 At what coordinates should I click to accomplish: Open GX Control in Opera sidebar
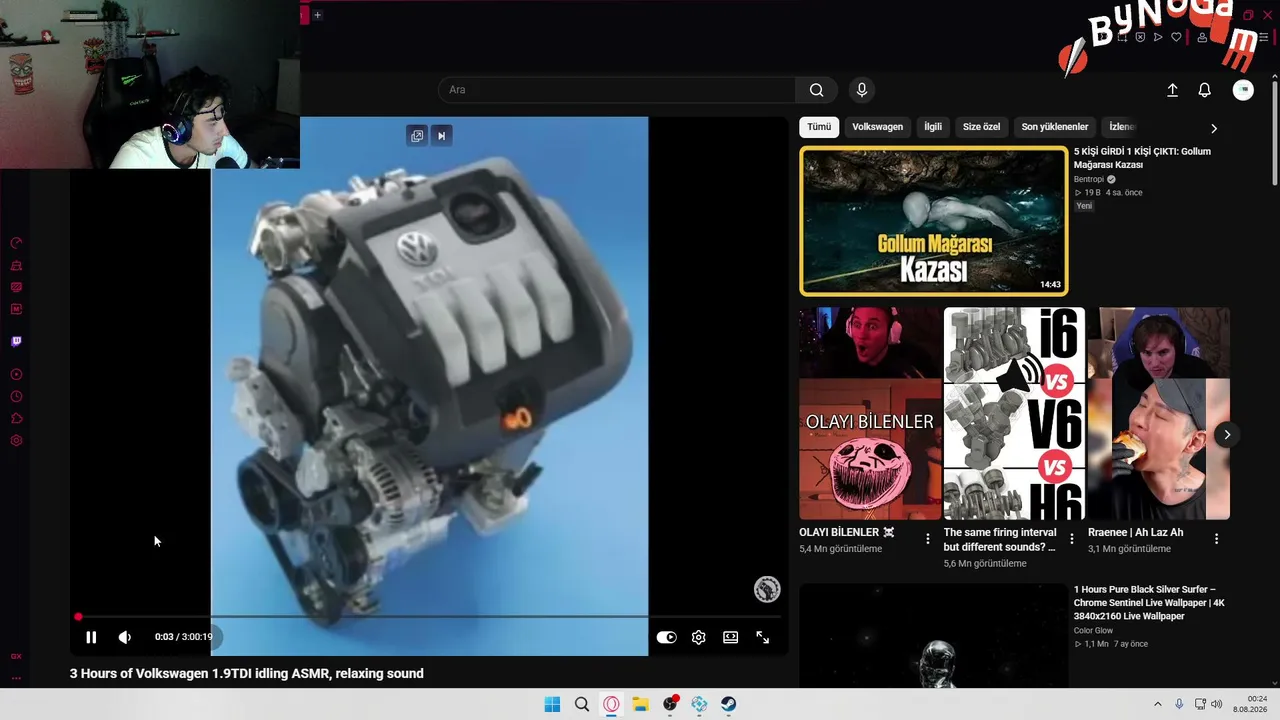point(16,243)
